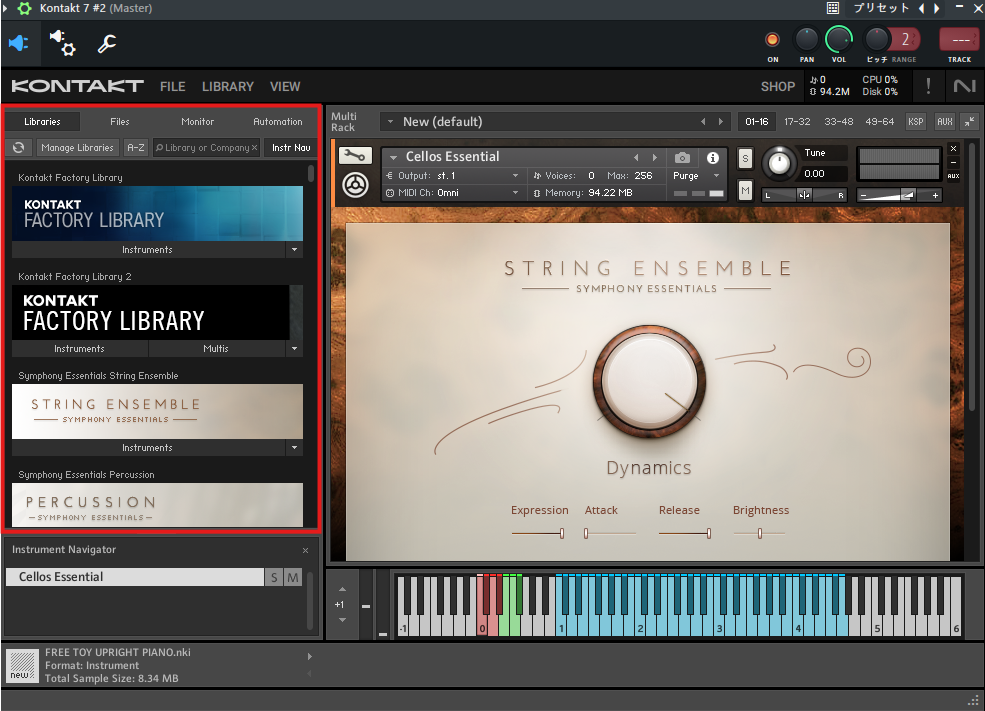
Task: Solo Cellos Essential in Instrument Navigator
Action: pos(274,577)
